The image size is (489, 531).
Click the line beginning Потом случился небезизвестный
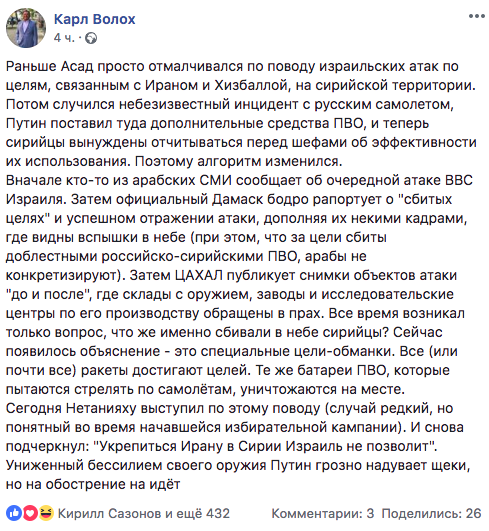(230, 104)
